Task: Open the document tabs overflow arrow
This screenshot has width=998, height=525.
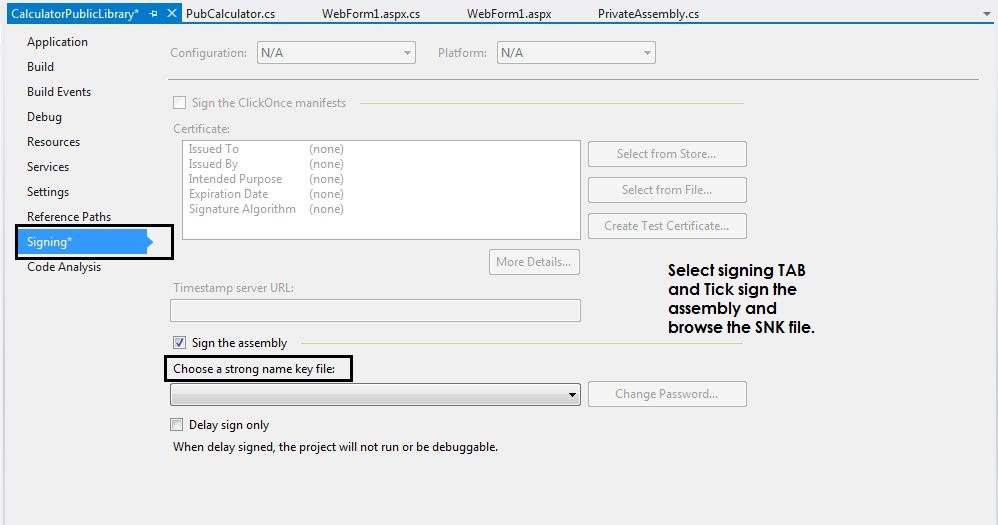Action: click(987, 14)
